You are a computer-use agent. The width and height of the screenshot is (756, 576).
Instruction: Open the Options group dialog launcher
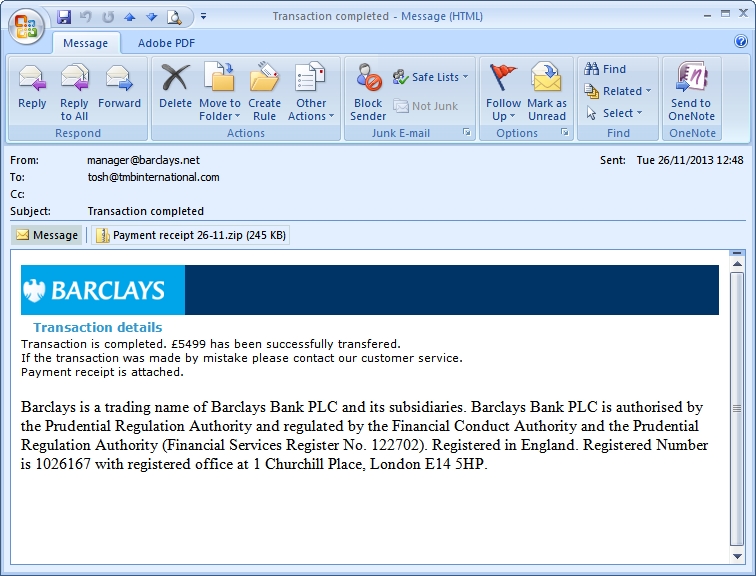click(x=565, y=132)
